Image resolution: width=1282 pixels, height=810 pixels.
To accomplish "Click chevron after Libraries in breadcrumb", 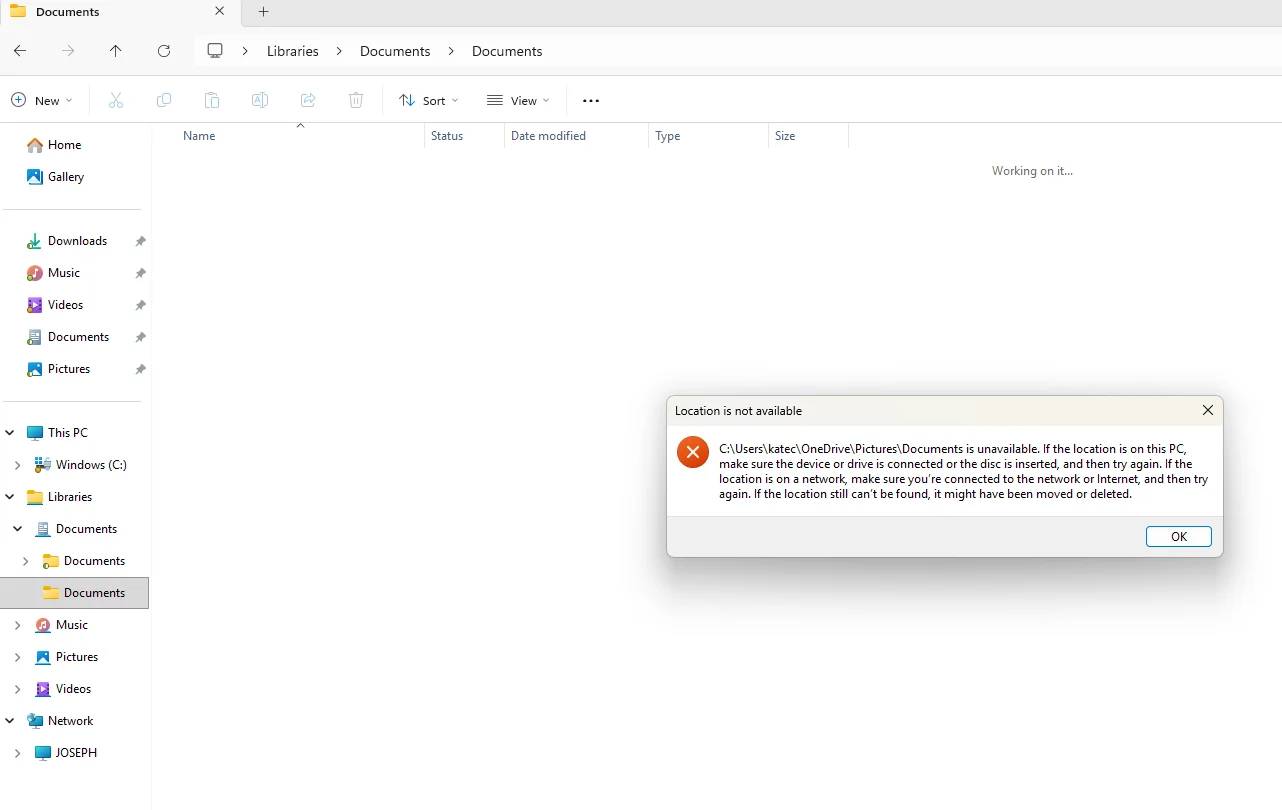I will 340,51.
